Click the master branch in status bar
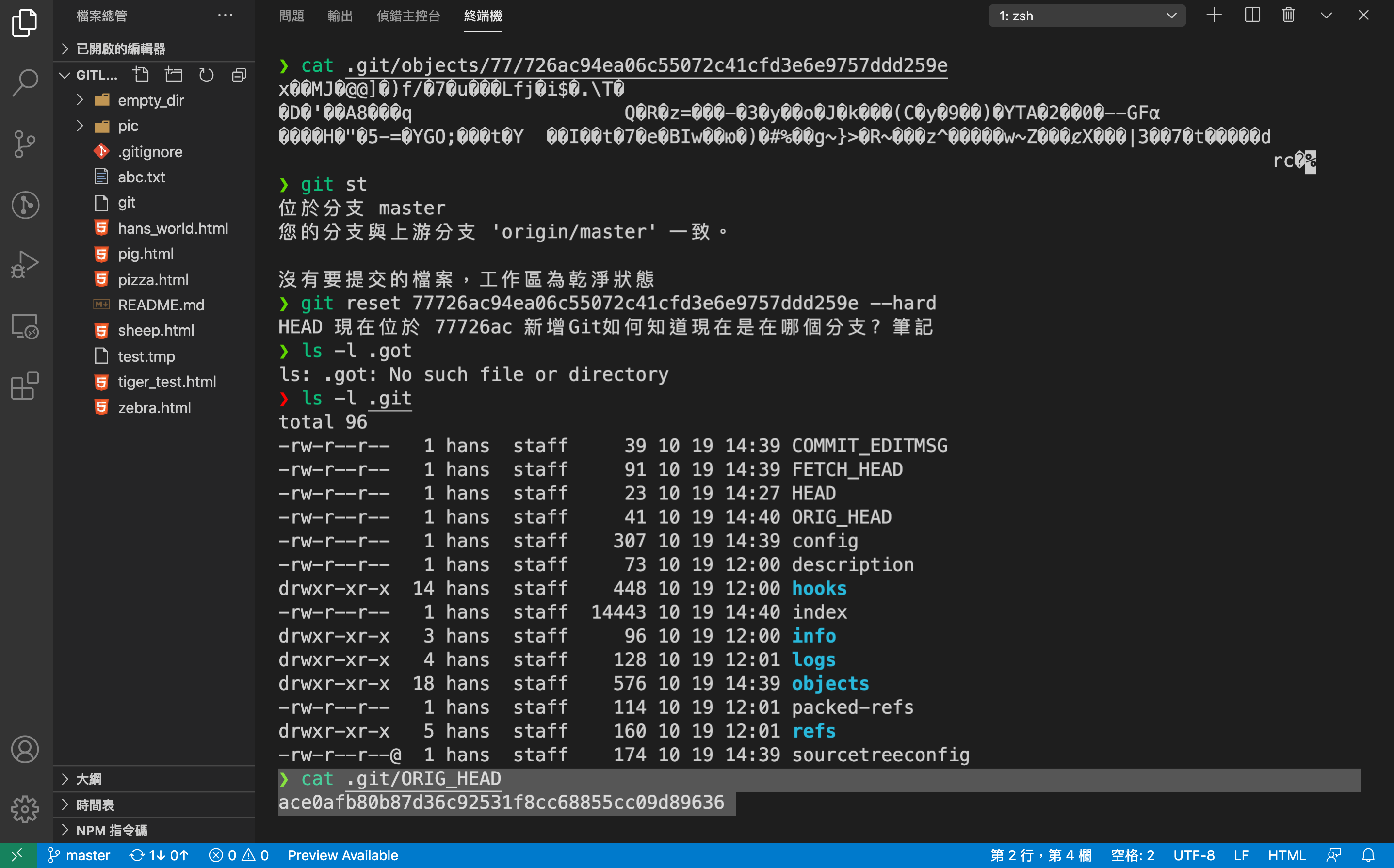This screenshot has height=868, width=1394. (79, 855)
